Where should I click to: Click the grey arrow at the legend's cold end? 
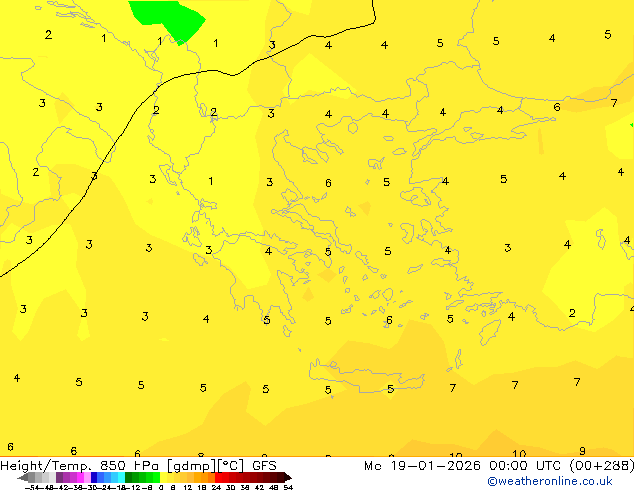(x=23, y=477)
